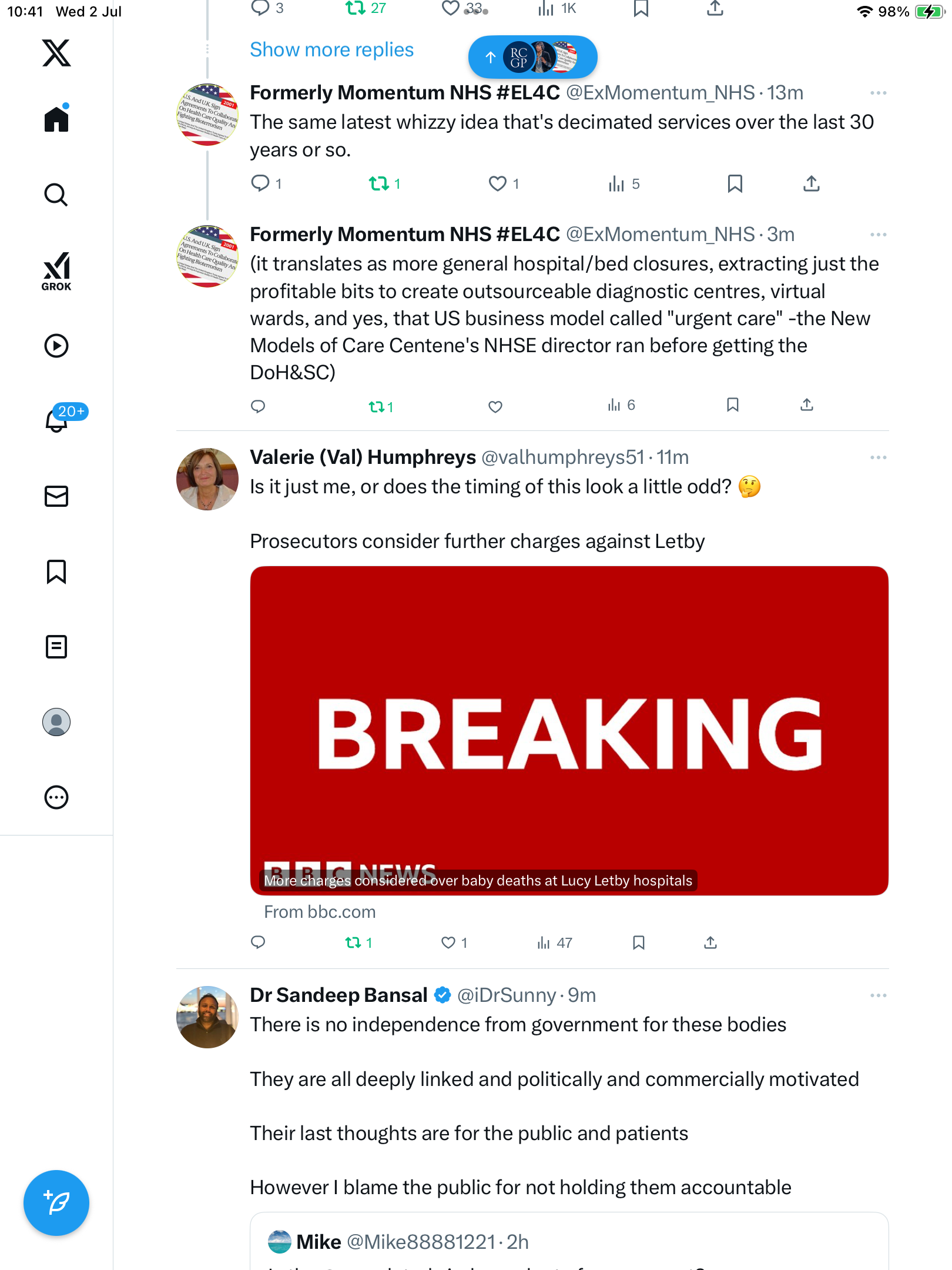This screenshot has height=1270, width=952.
Task: Open Messages envelope icon
Action: pyautogui.click(x=56, y=496)
